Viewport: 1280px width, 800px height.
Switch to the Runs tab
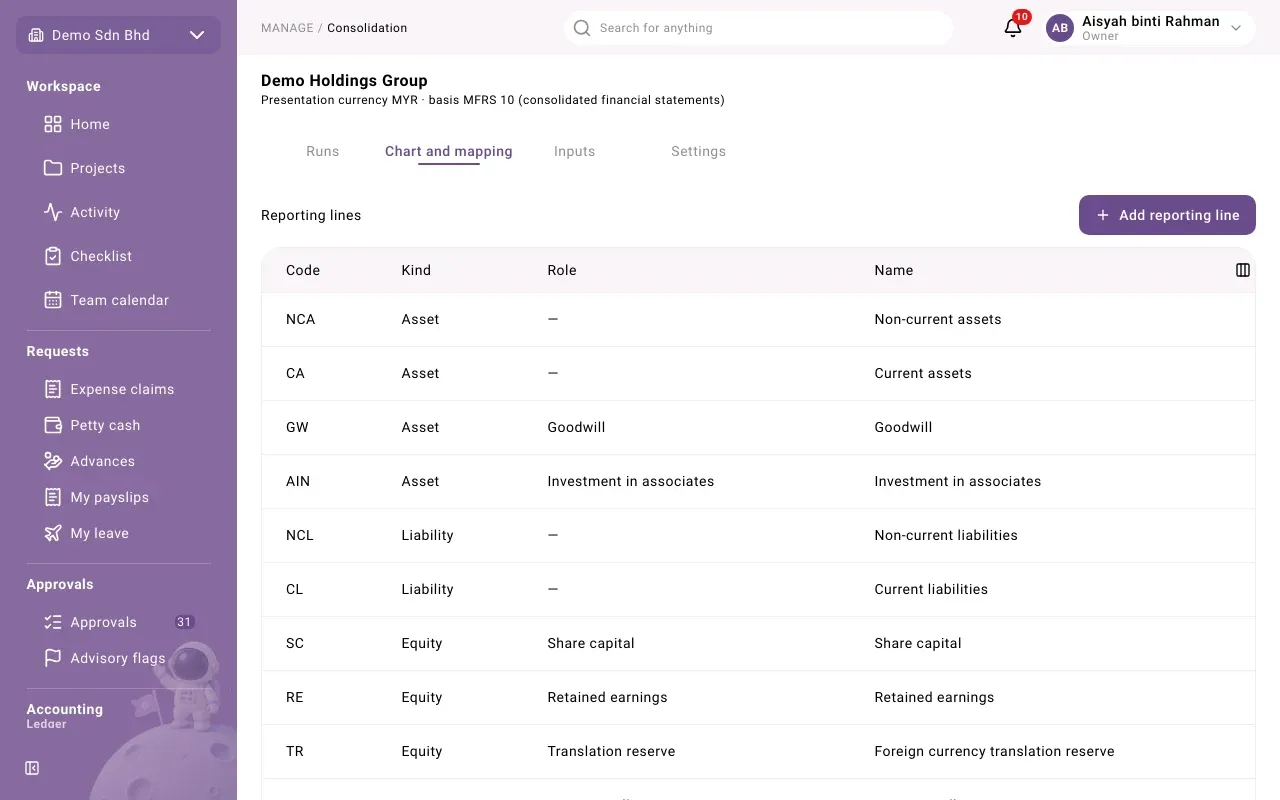tap(323, 151)
